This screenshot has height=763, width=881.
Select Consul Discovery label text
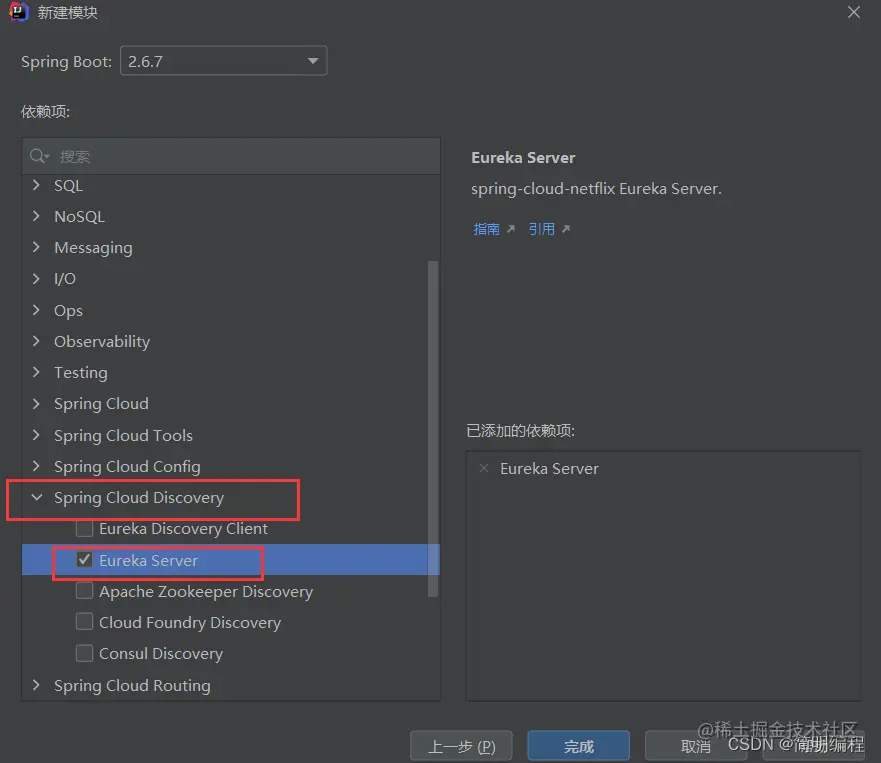click(161, 653)
